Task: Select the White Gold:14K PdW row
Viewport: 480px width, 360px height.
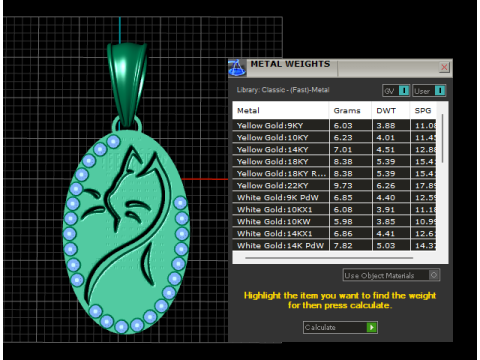Action: tap(334, 245)
